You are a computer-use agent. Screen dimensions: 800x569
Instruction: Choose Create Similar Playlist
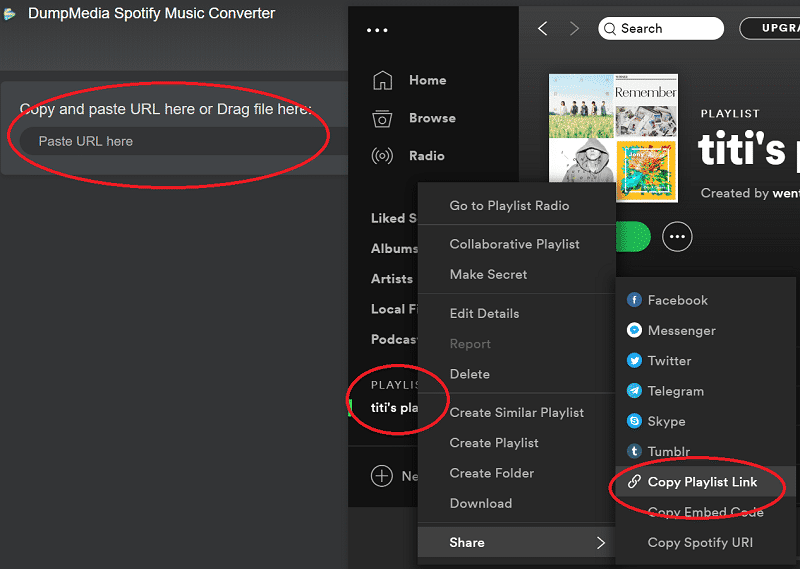click(516, 412)
